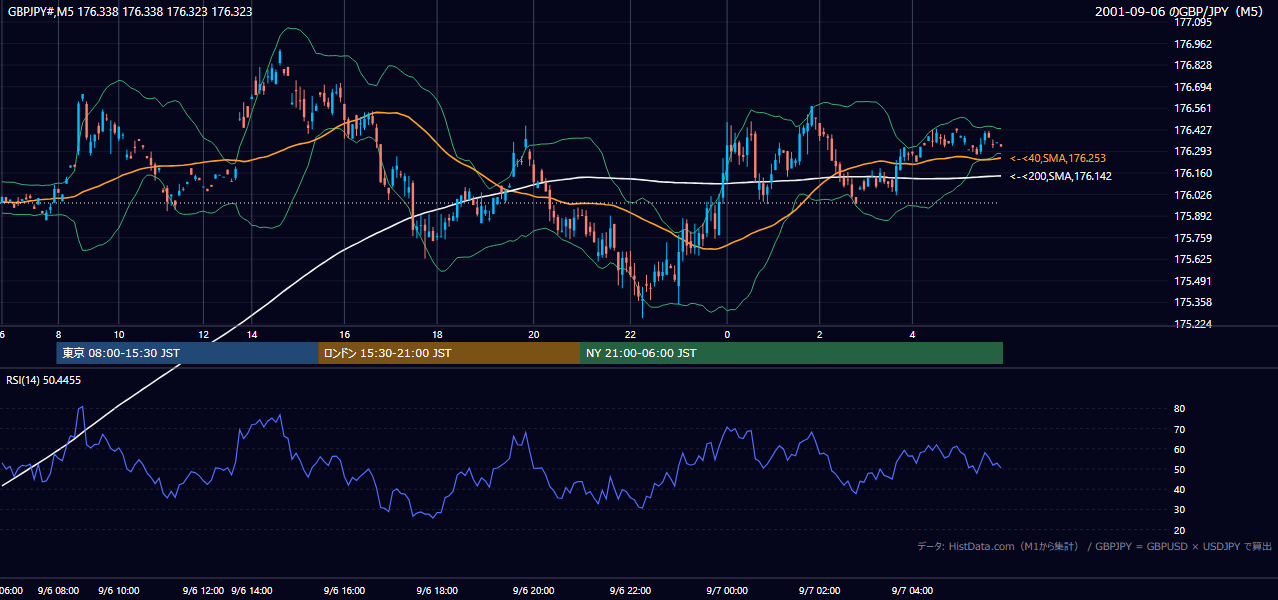Click price axis value 175.892

[1192, 216]
